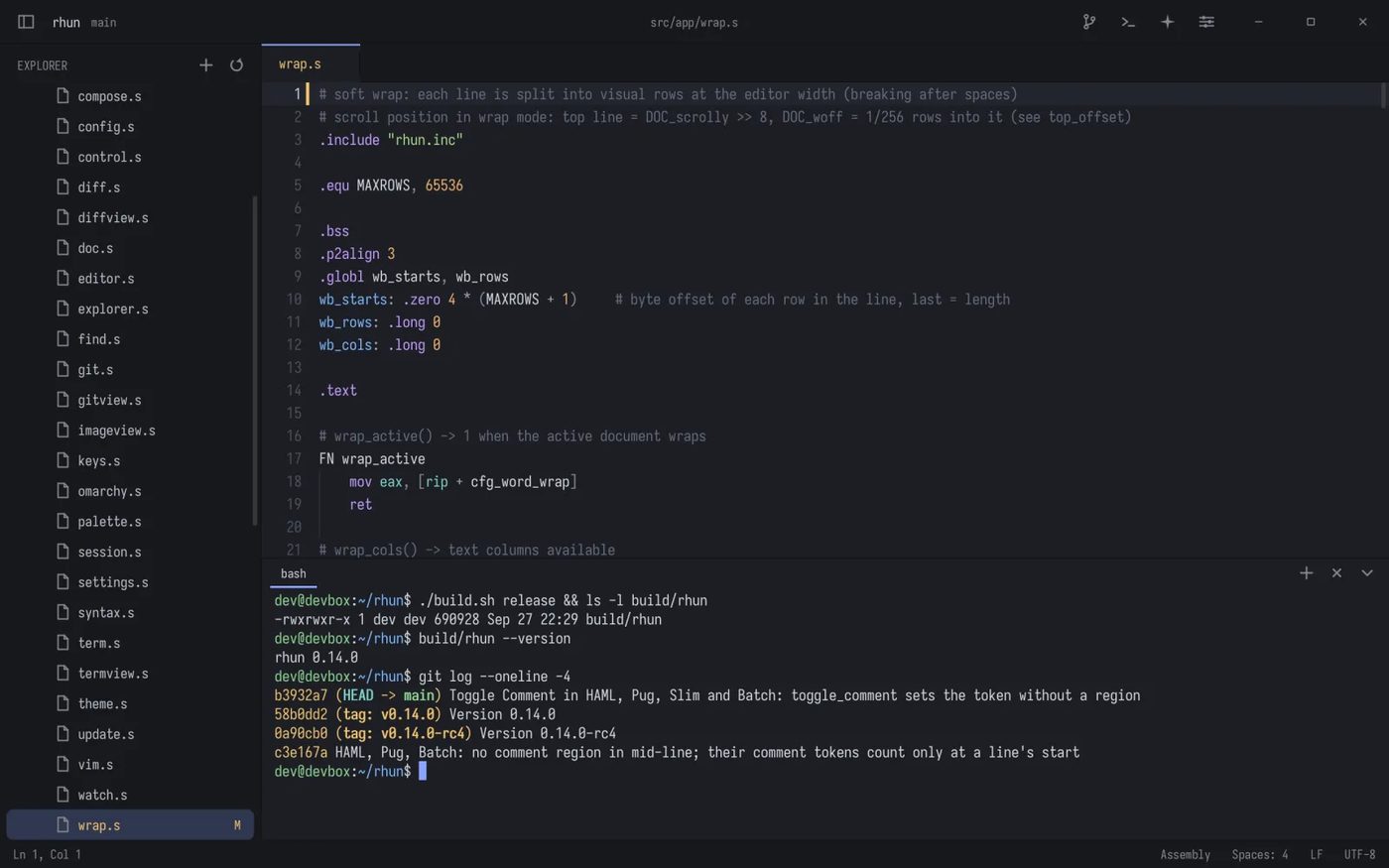Screen dimensions: 1389x868
Task: Click the four-point sparkle icon in title bar
Action: 1167,22
